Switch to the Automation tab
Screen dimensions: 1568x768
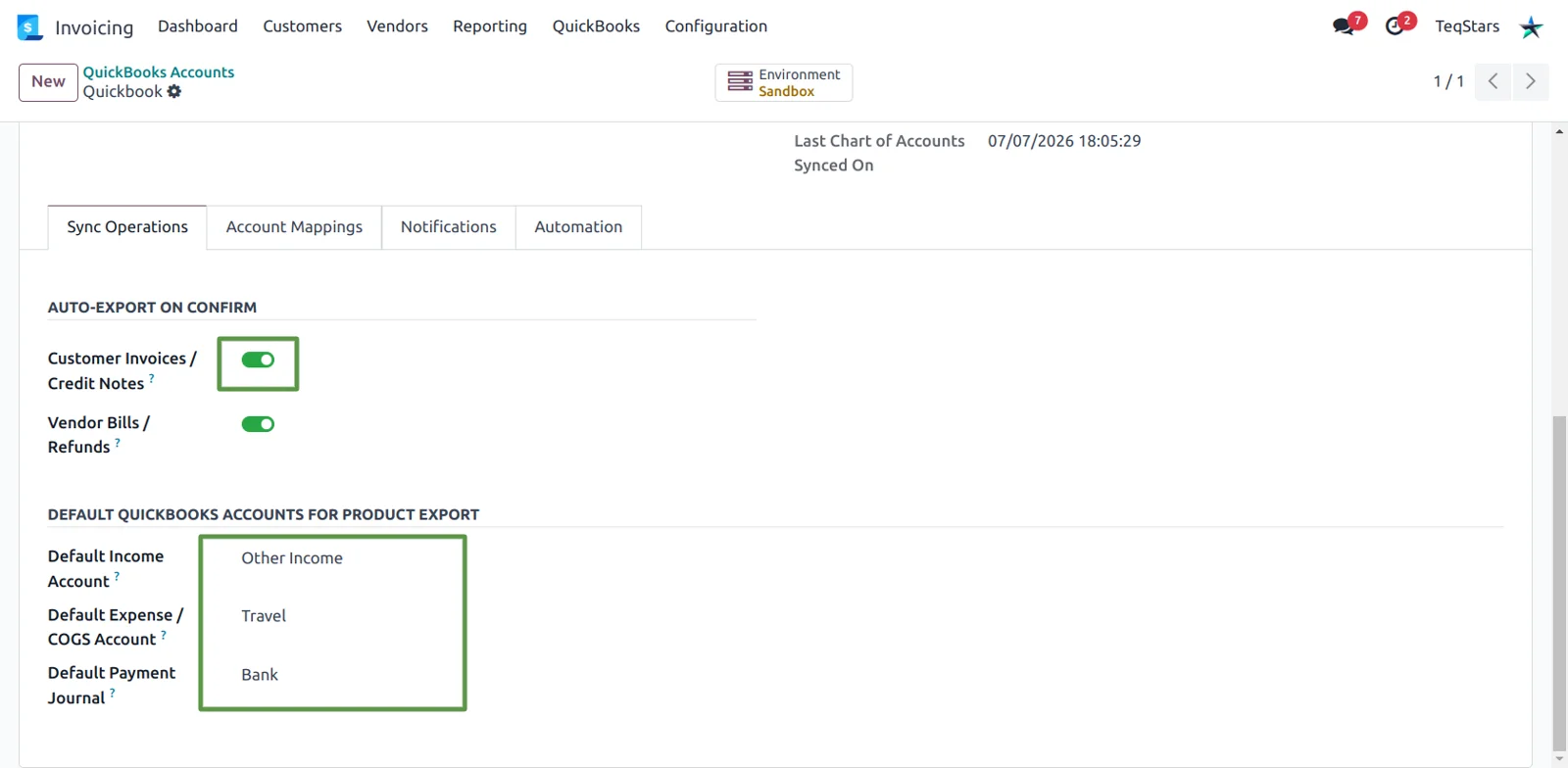pyautogui.click(x=578, y=227)
